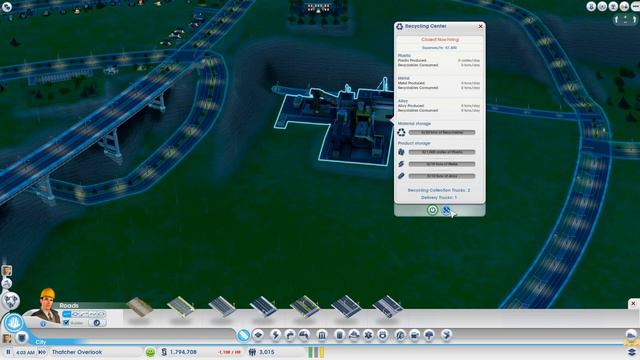Open the Health services medical star icon
Image resolution: width=640 pixels, height=360 pixels.
368,335
